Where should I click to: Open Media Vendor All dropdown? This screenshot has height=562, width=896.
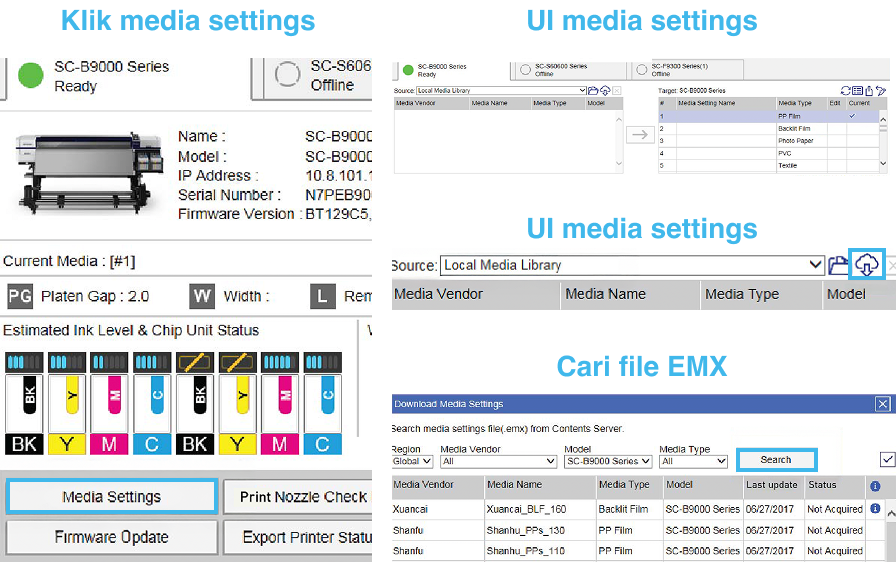point(499,461)
